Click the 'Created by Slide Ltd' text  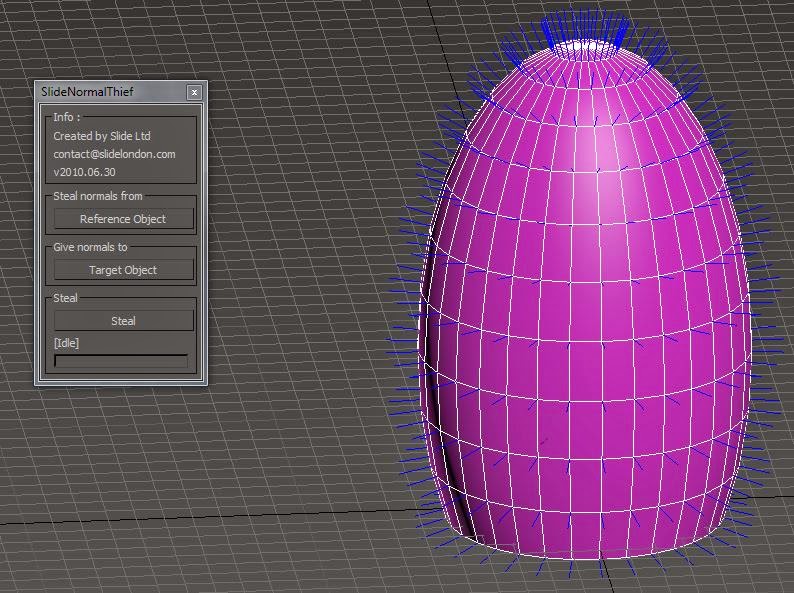[102, 136]
